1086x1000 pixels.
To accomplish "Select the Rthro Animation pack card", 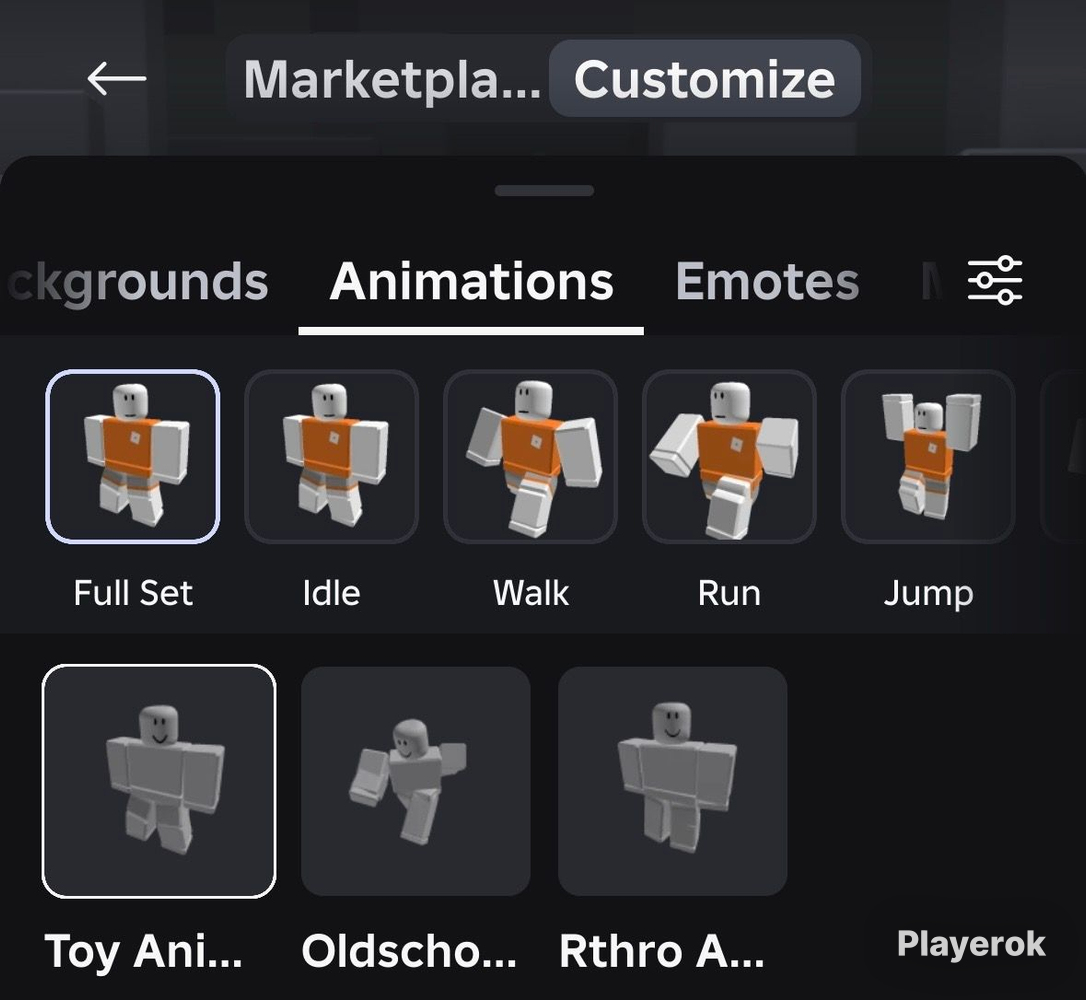I will pyautogui.click(x=673, y=781).
